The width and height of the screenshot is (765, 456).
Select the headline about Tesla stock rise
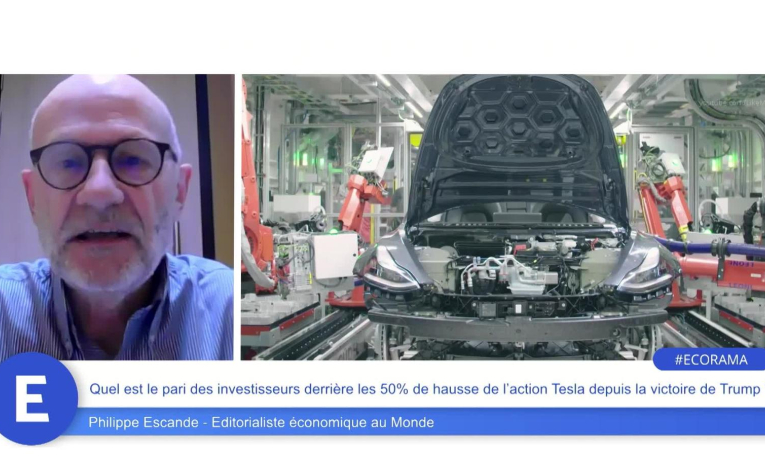[425, 389]
